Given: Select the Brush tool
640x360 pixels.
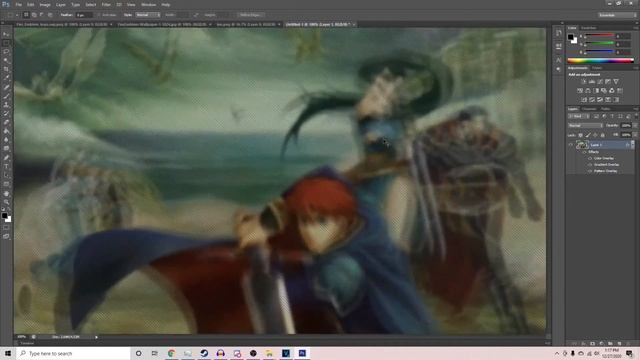Looking at the screenshot, I should click(x=6, y=96).
